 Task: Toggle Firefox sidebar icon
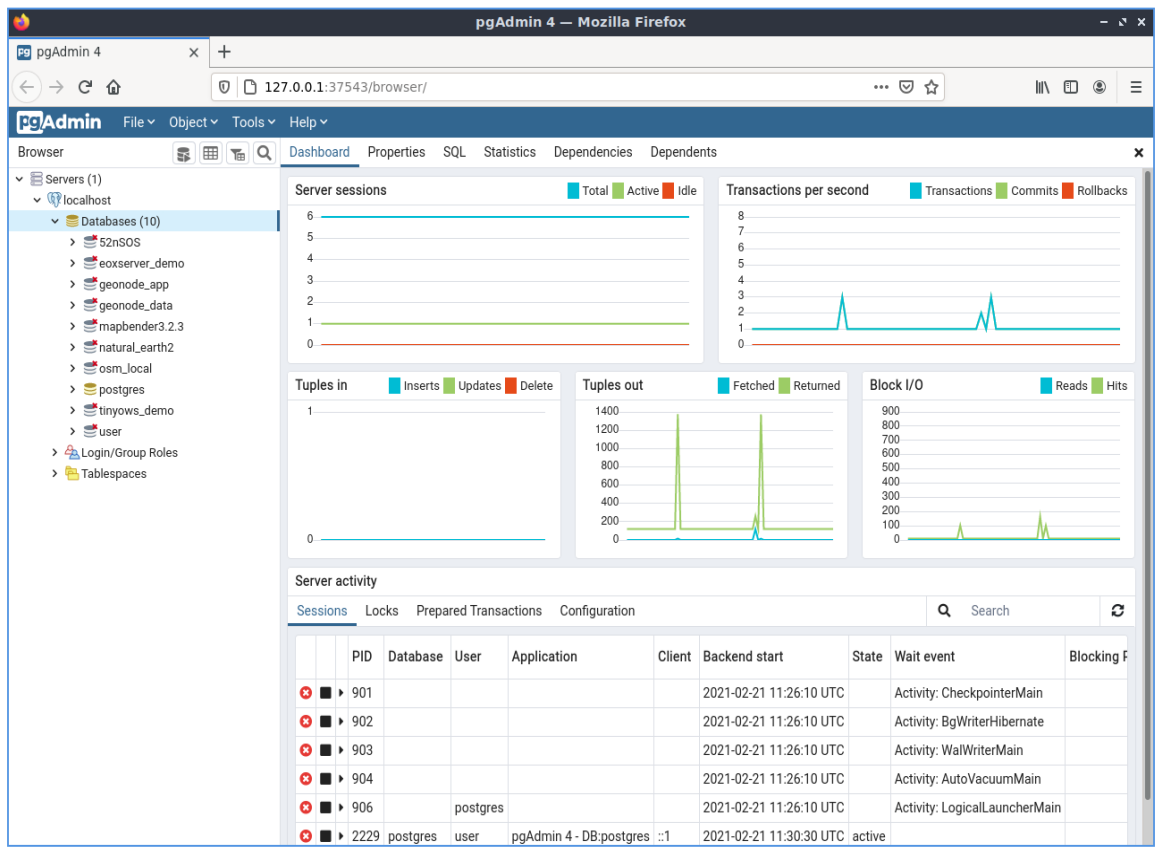pyautogui.click(x=1071, y=87)
